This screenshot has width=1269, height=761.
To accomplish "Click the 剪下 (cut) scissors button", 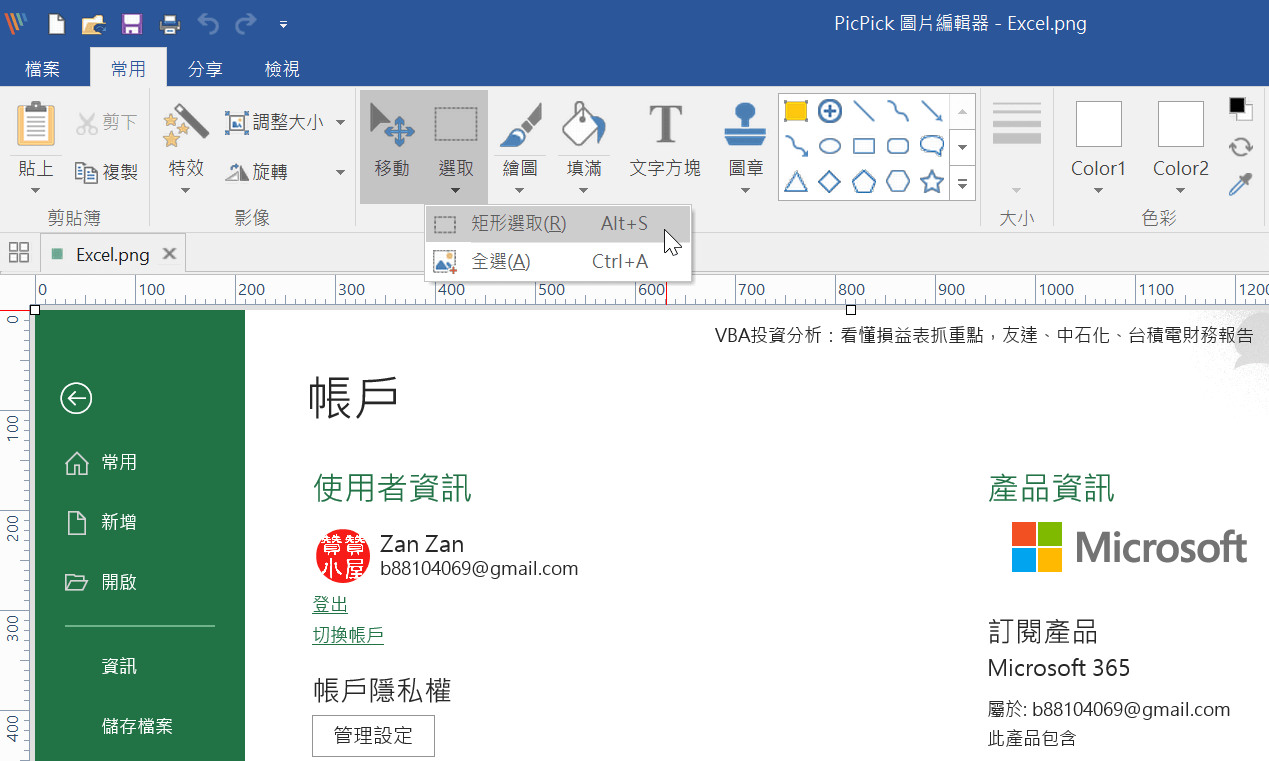I will tap(107, 122).
